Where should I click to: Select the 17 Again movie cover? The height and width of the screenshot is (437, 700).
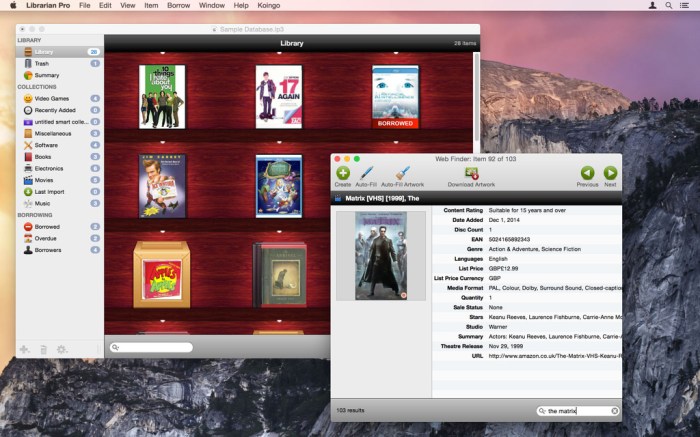click(x=278, y=97)
